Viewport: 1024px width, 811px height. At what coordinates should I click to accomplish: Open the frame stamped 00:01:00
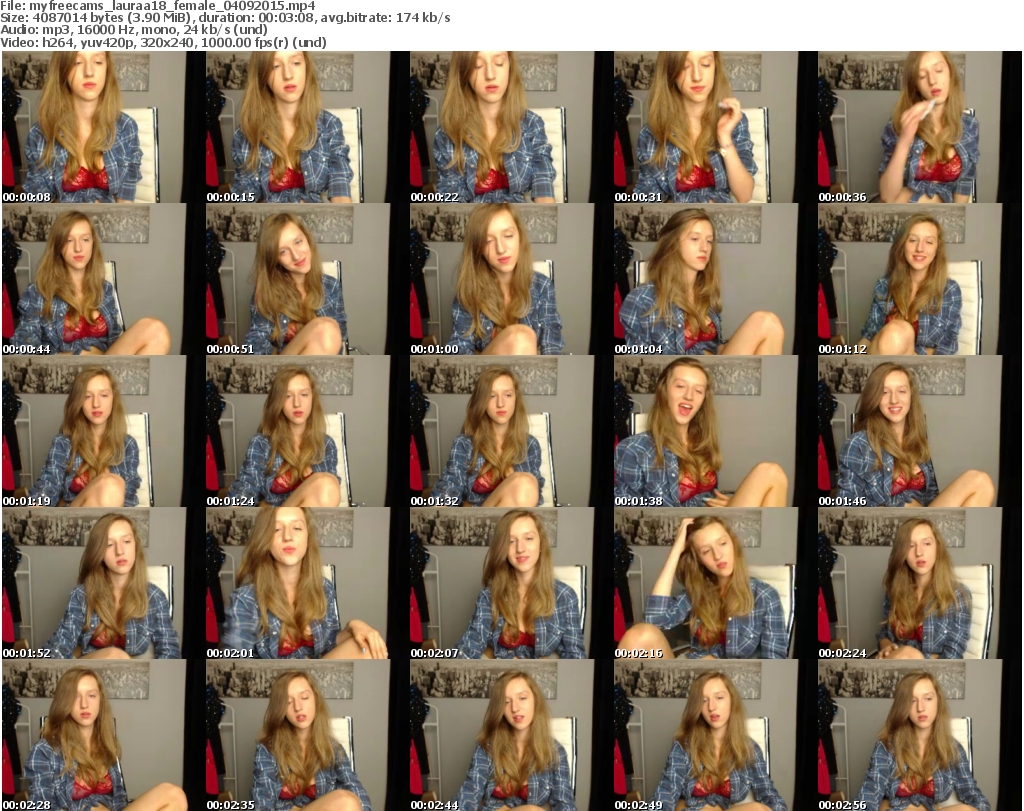click(511, 279)
